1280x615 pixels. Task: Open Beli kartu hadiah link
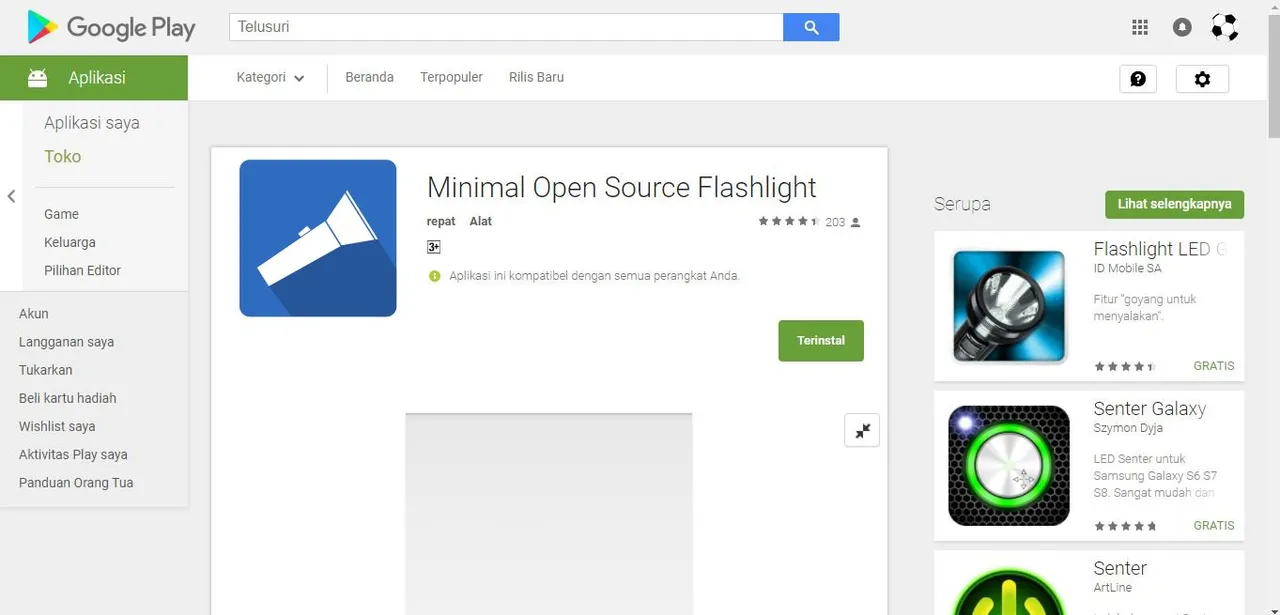68,397
